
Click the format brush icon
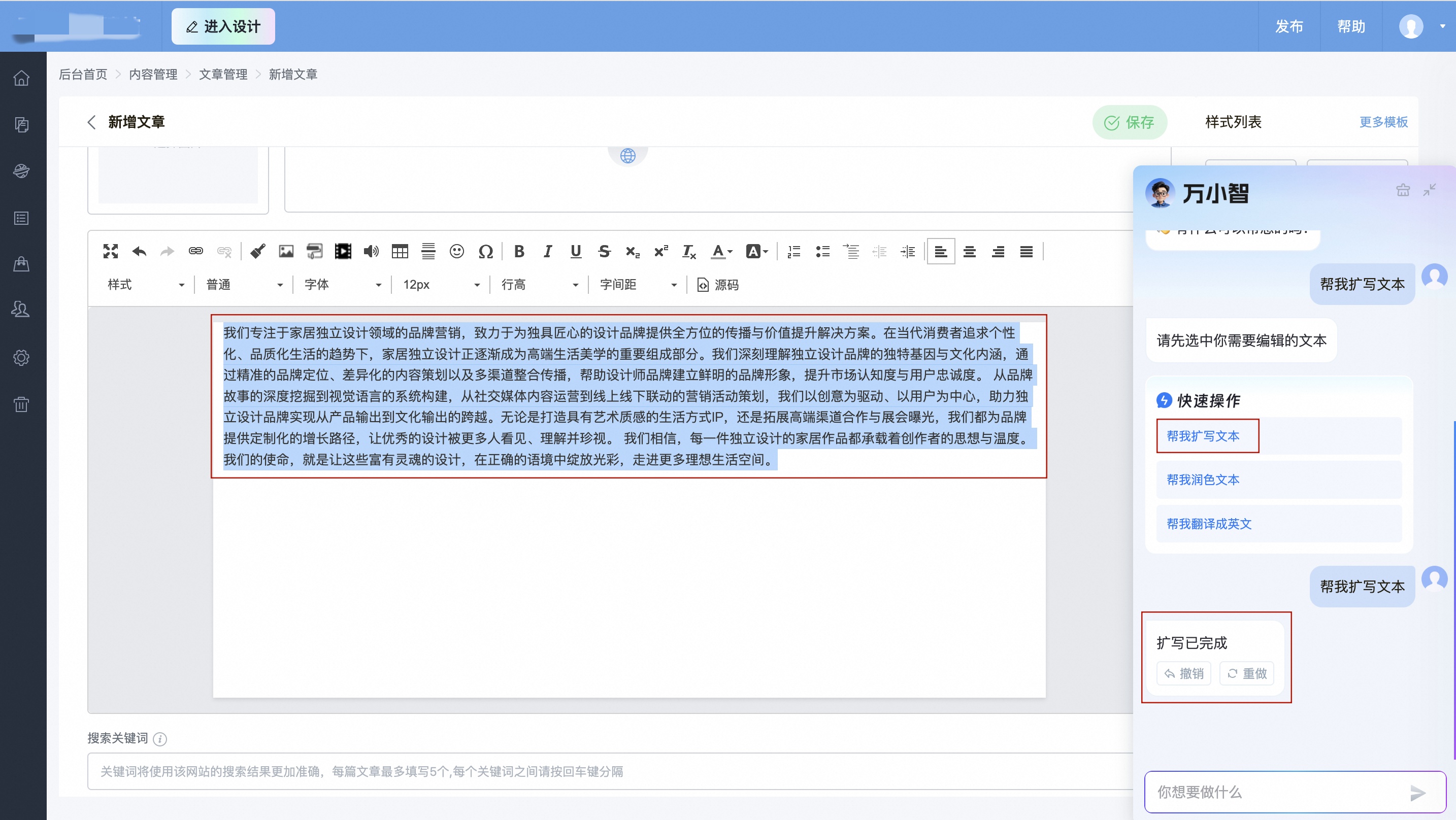[x=258, y=252]
